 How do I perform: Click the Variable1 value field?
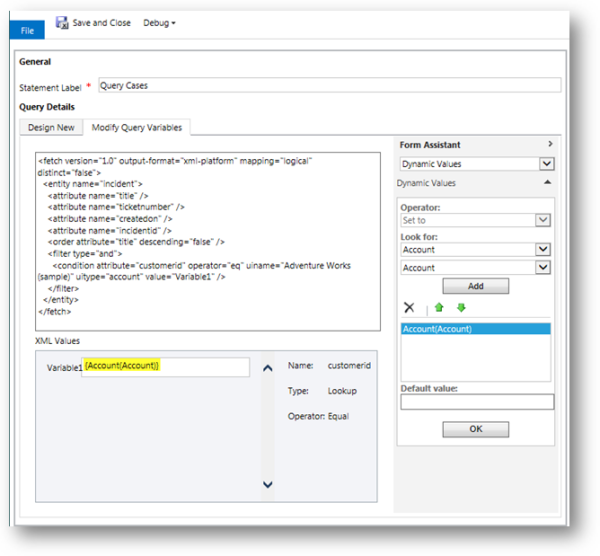[165, 367]
